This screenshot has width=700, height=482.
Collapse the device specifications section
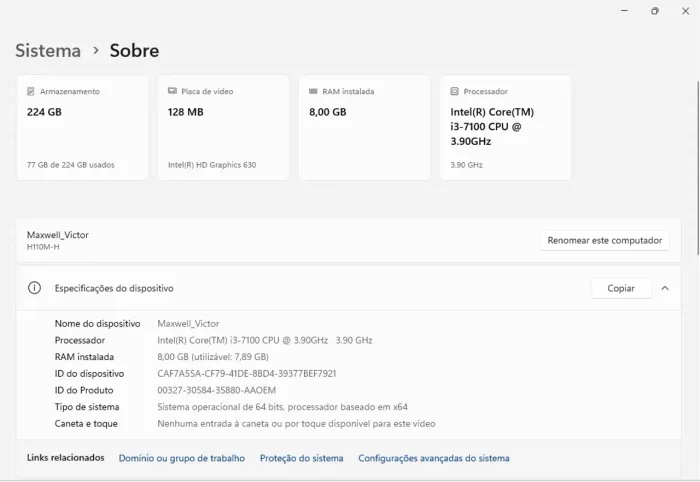[665, 288]
